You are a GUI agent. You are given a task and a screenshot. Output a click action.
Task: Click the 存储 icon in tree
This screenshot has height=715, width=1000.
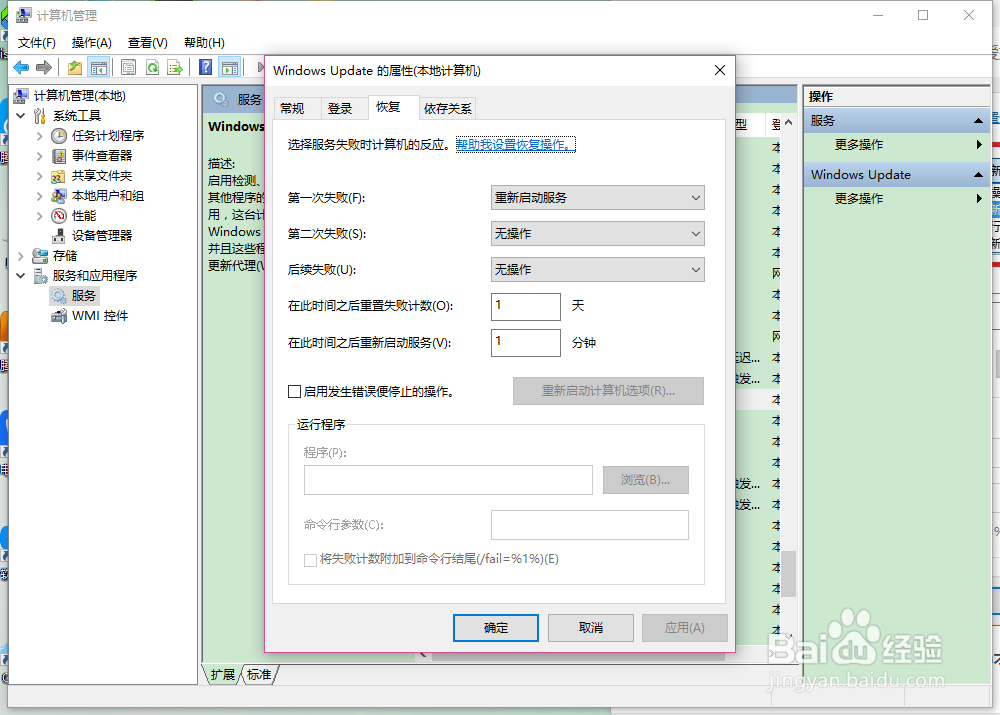click(40, 256)
